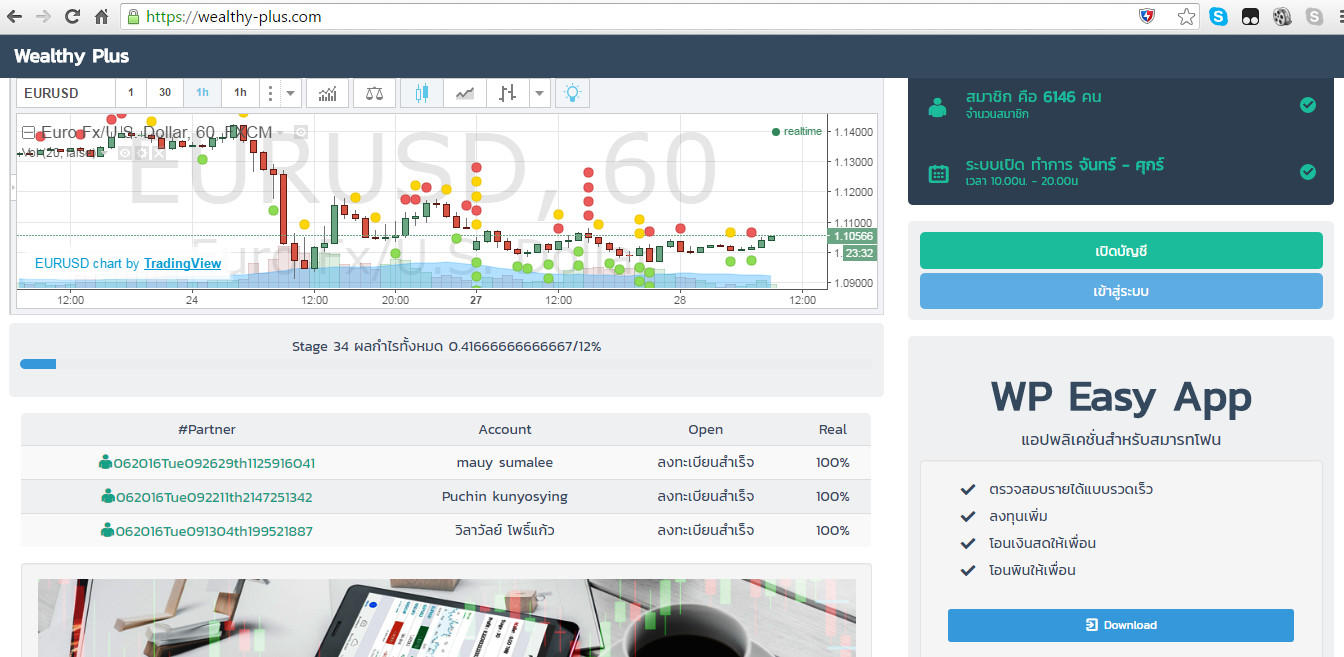
Task: Follow the TradingView link in the chart
Action: point(183,264)
